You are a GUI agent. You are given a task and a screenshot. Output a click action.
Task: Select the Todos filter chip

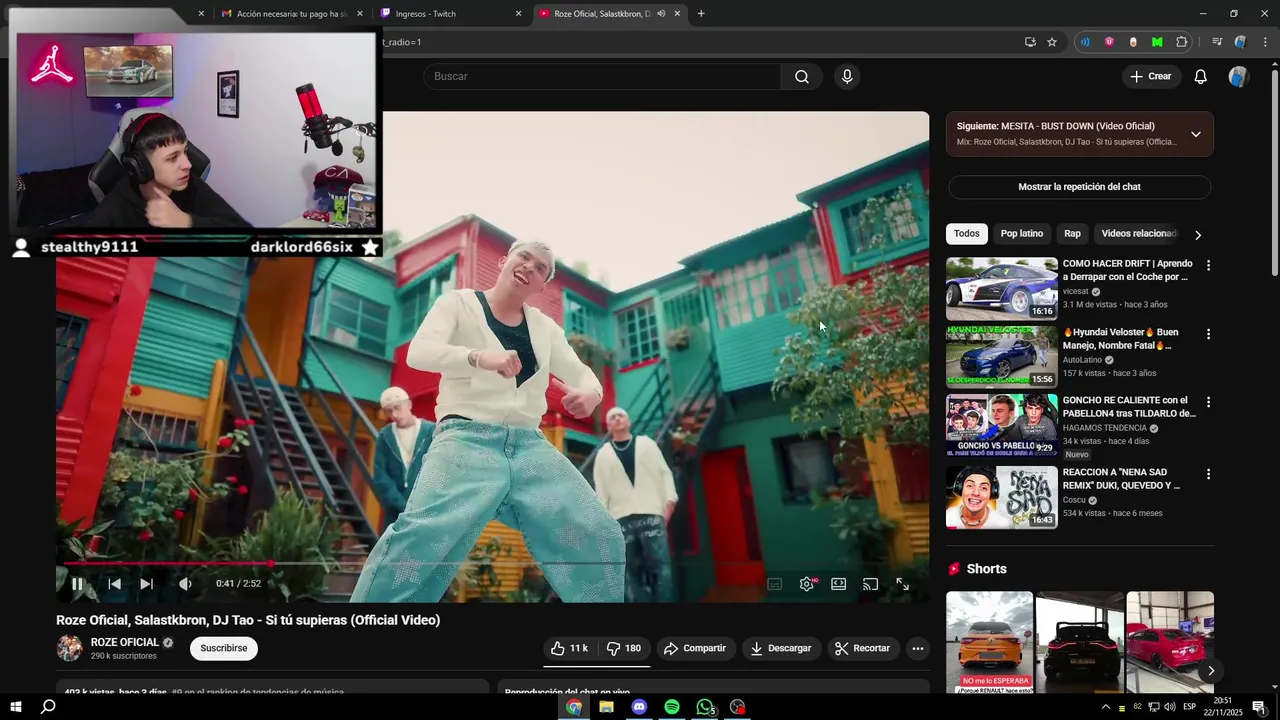tap(967, 233)
